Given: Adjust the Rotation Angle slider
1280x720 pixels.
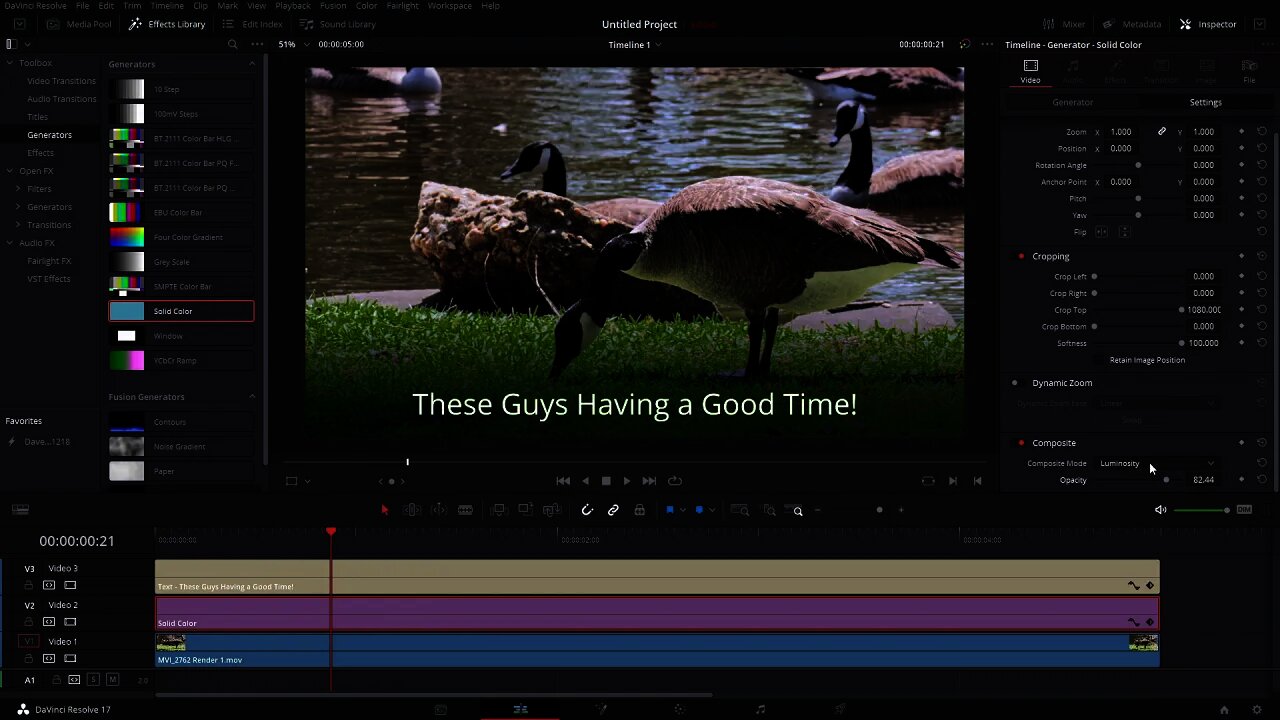Looking at the screenshot, I should pyautogui.click(x=1138, y=165).
